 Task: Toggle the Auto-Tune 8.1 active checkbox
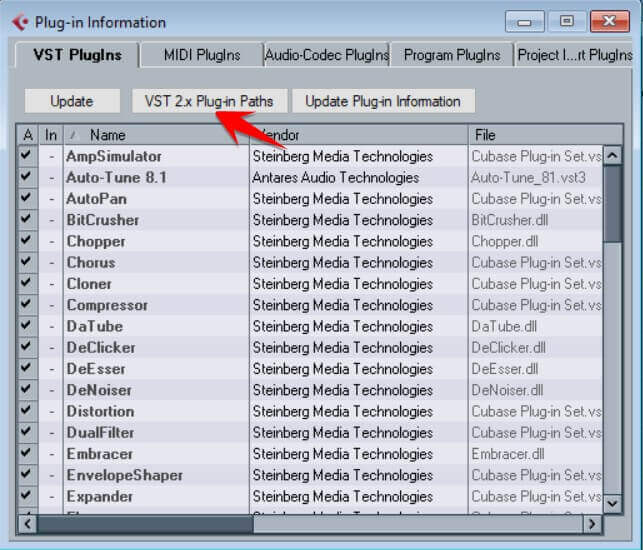click(x=26, y=177)
